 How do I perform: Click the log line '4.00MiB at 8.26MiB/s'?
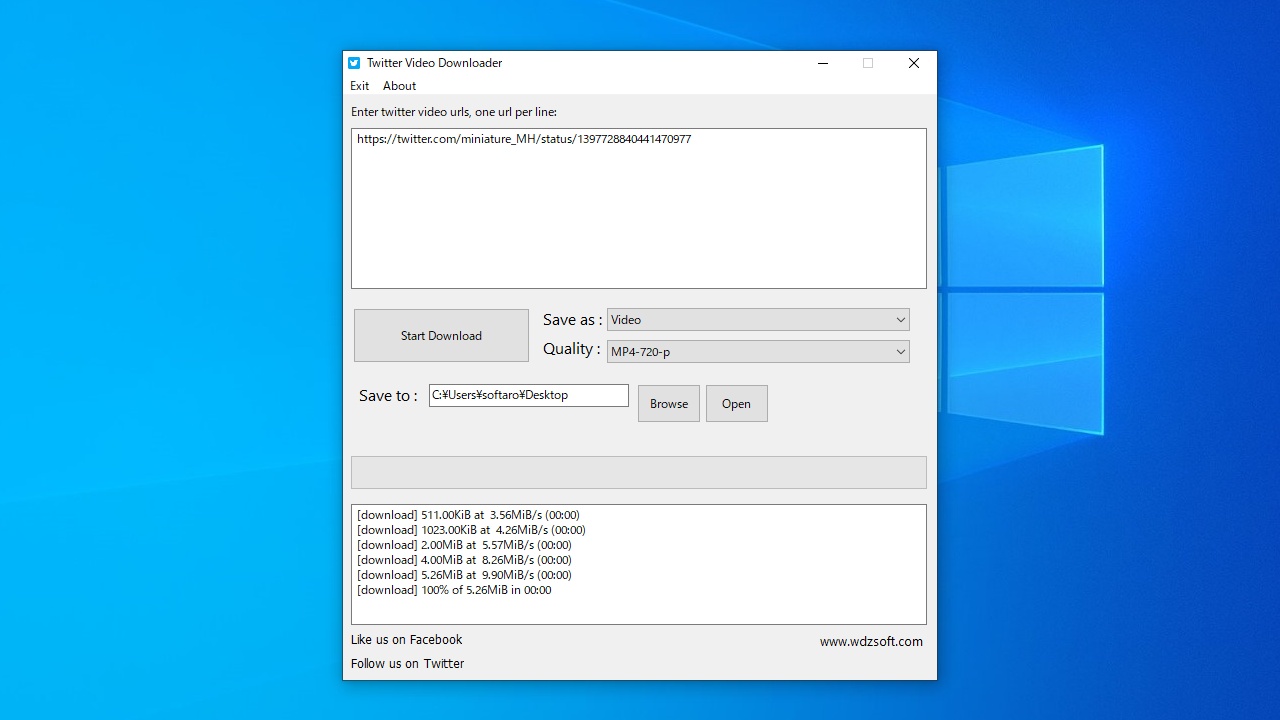click(x=464, y=560)
